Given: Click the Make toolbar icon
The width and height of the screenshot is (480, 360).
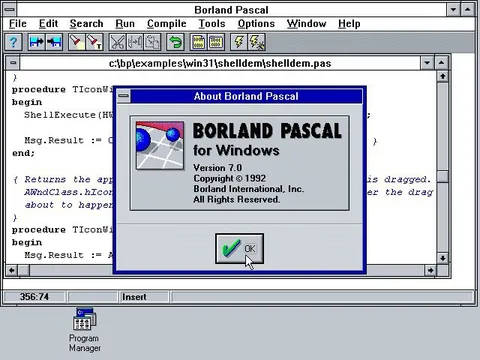Looking at the screenshot, I should 216,42.
